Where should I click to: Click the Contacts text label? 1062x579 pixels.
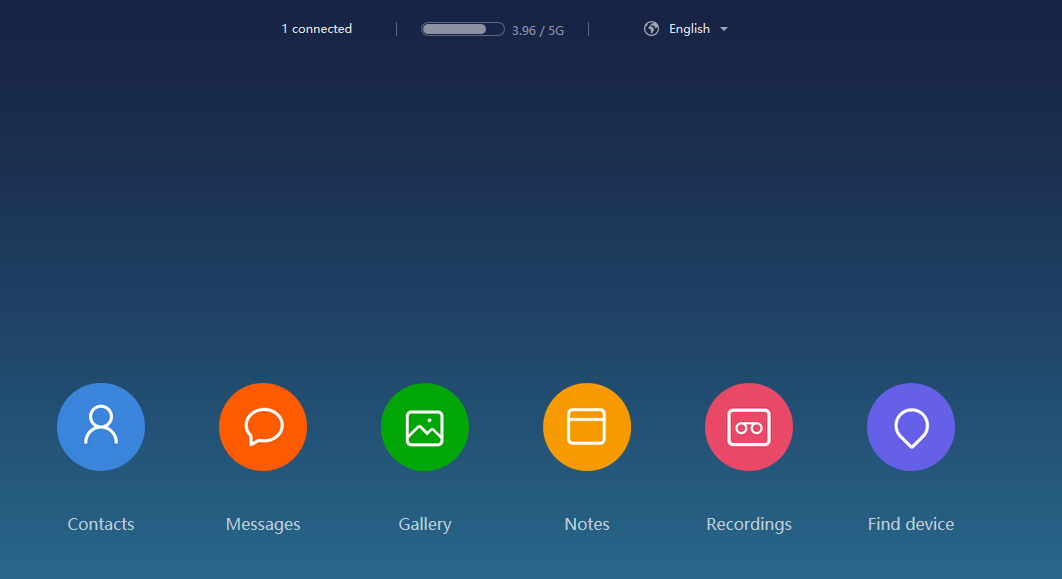click(101, 524)
